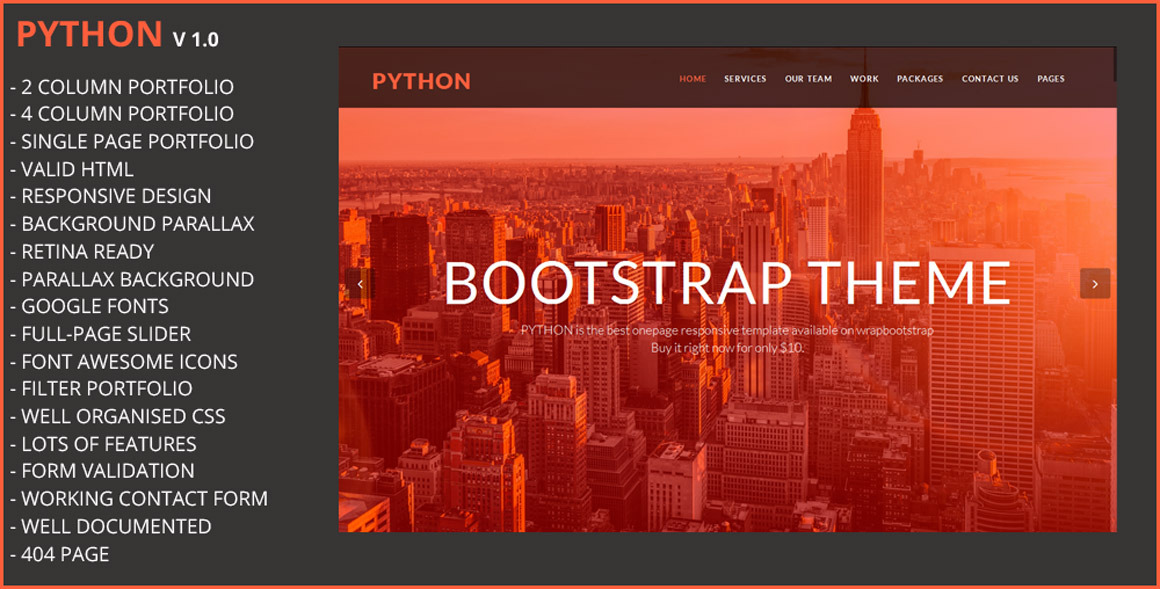
Task: Go to the CONTACT US section
Action: pyautogui.click(x=990, y=78)
